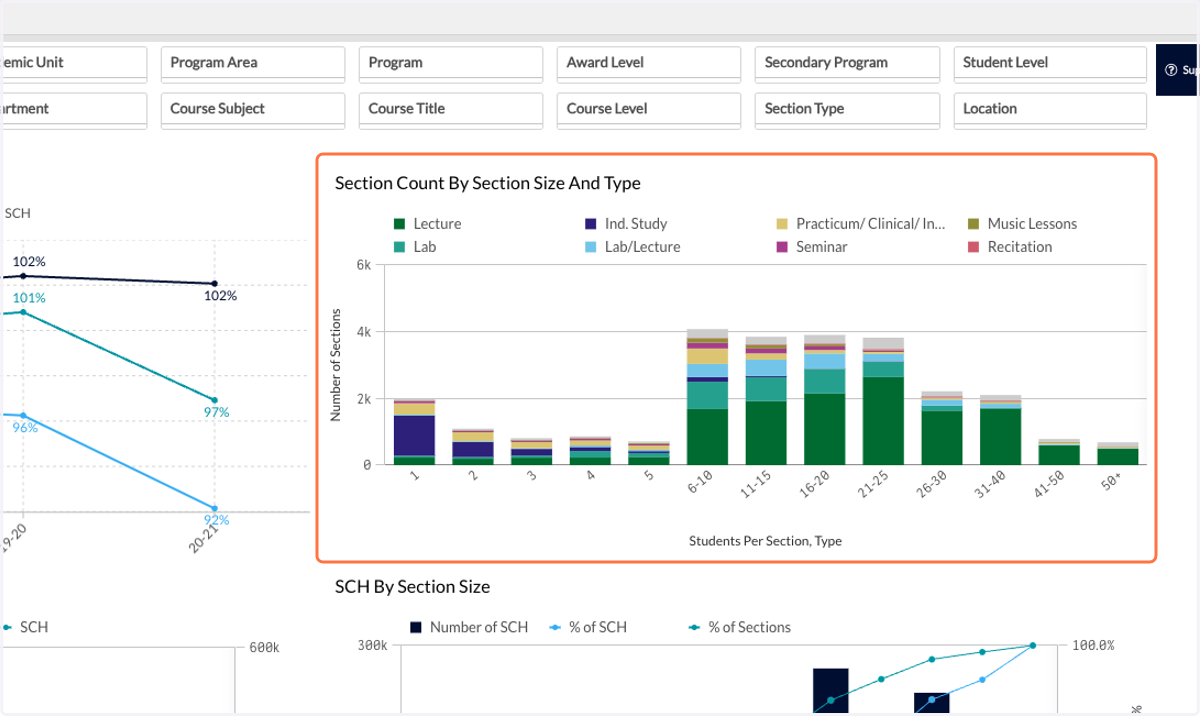Click the 11-15 students stacked bar
This screenshot has width=1200, height=716.
pyautogui.click(x=766, y=401)
